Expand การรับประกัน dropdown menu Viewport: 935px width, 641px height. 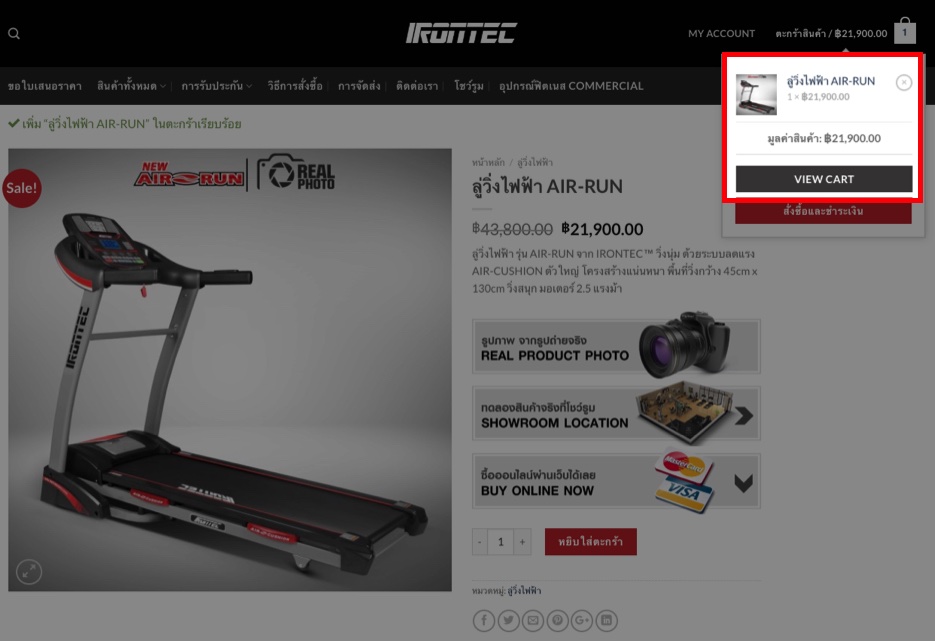click(x=216, y=86)
